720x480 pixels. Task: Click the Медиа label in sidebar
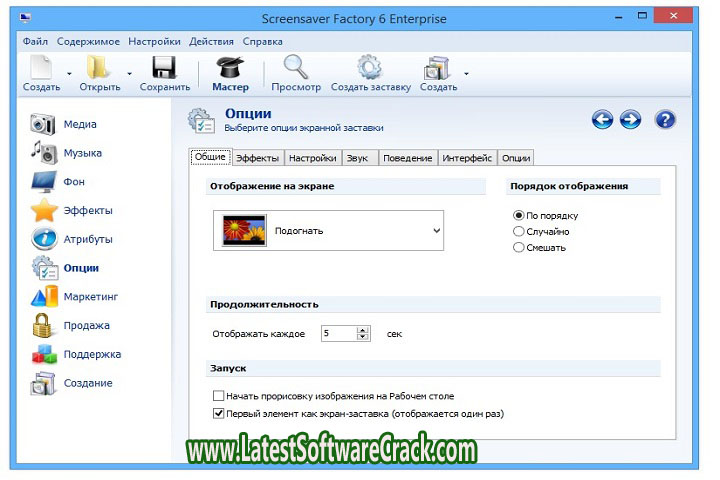[80, 124]
